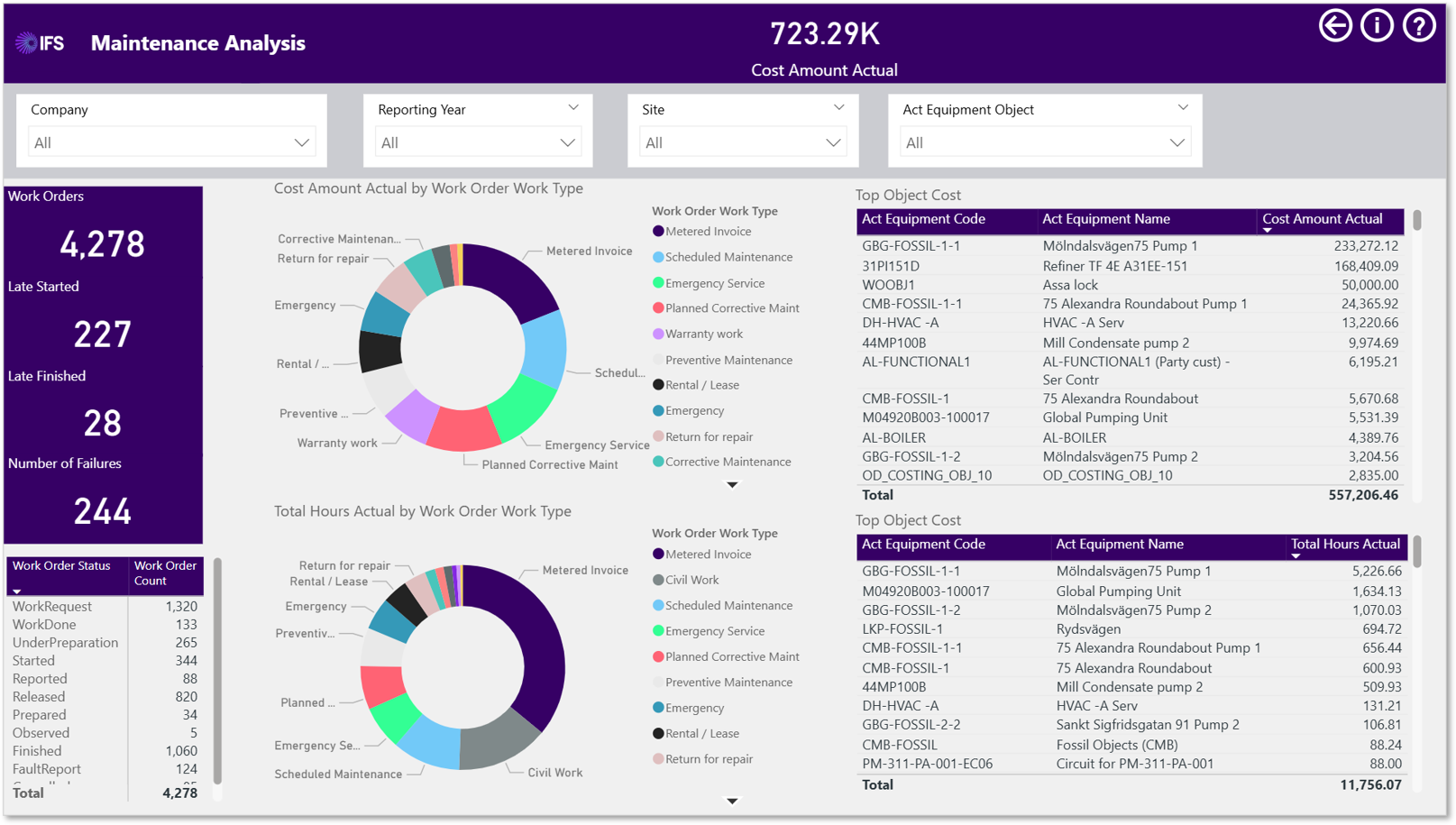
Task: Open the Reporting Year All dropdown
Action: point(478,142)
